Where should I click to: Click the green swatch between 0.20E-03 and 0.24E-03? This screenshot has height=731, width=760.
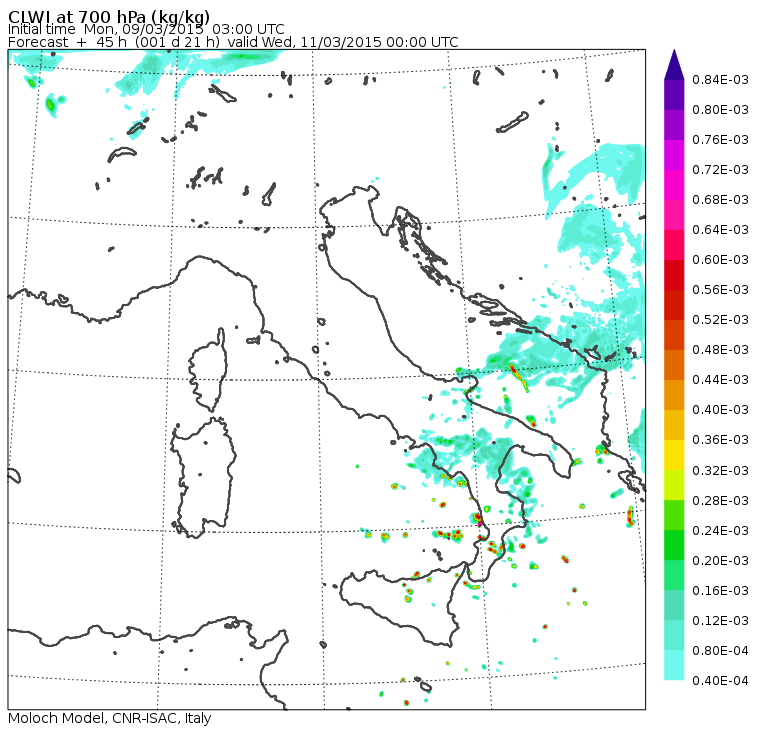[674, 545]
